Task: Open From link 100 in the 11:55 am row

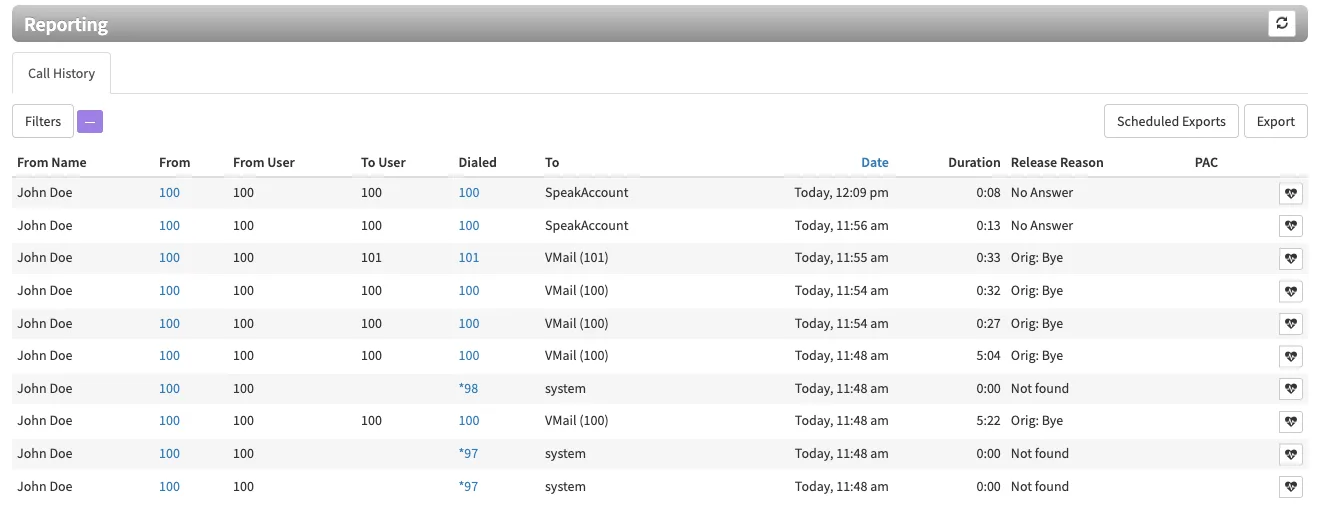Action: pyautogui.click(x=169, y=257)
